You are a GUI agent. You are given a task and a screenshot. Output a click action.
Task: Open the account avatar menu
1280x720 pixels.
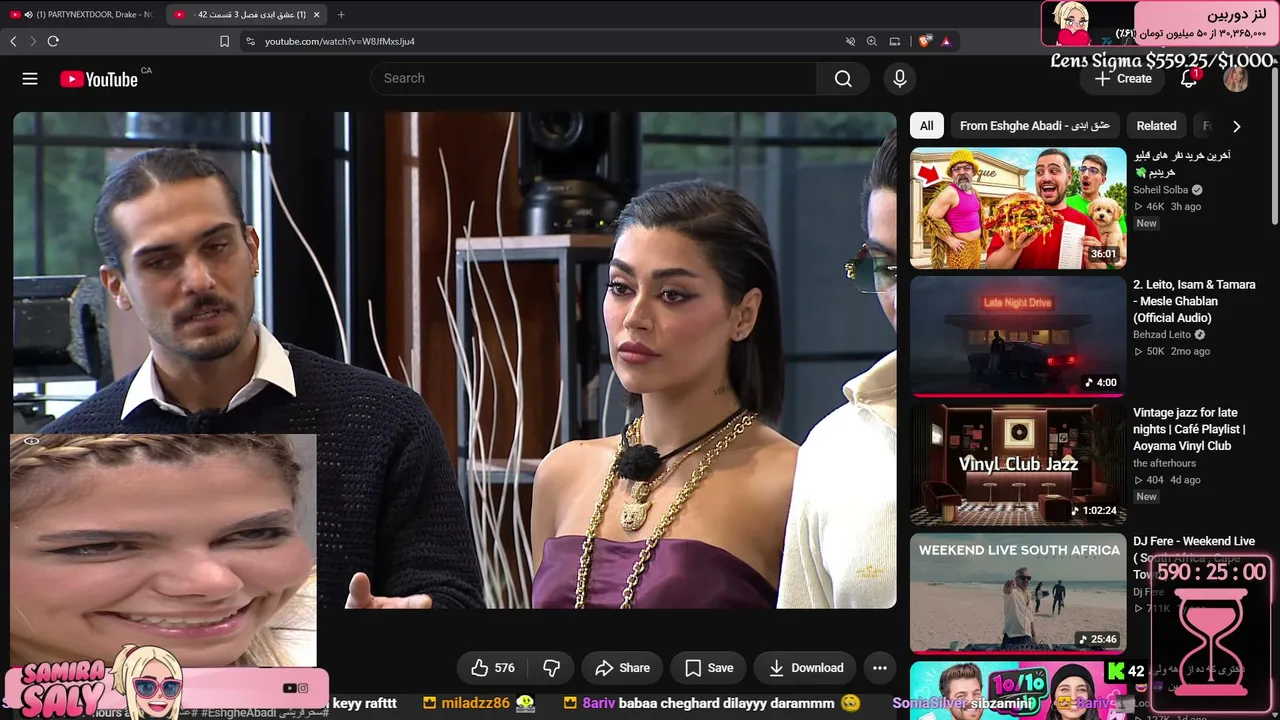point(1236,79)
